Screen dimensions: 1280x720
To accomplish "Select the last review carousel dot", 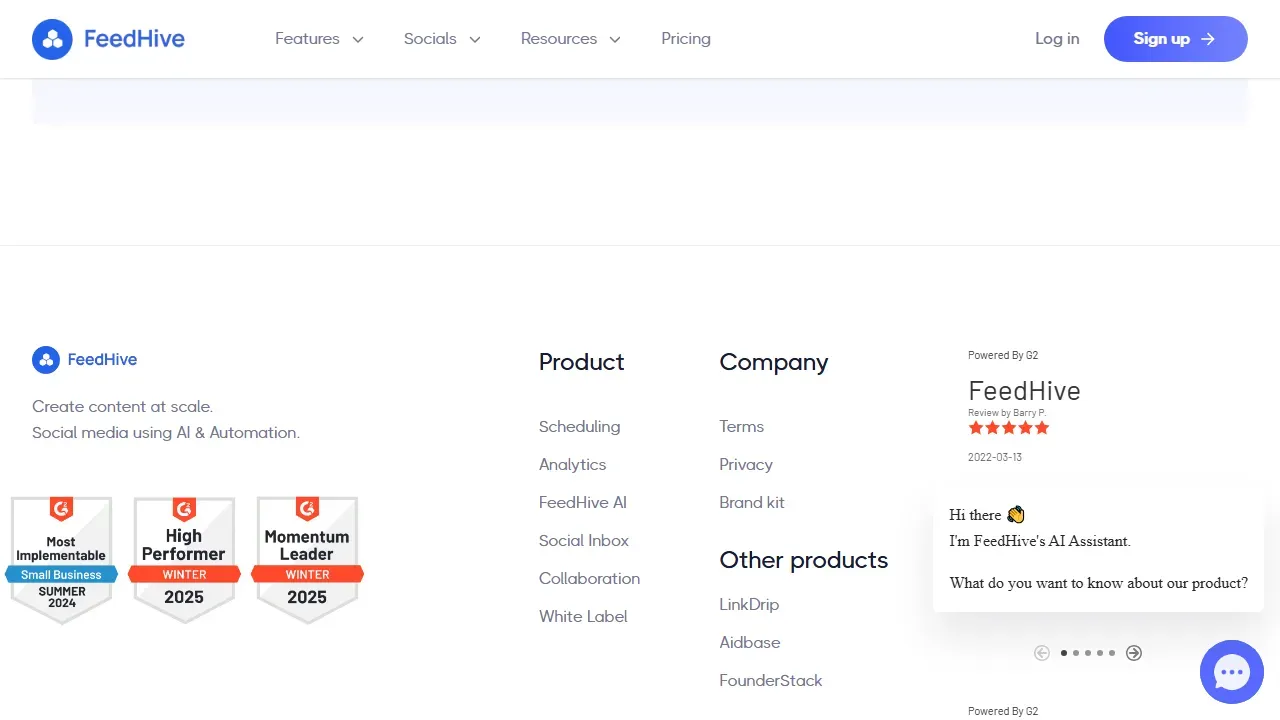I will (x=1112, y=653).
